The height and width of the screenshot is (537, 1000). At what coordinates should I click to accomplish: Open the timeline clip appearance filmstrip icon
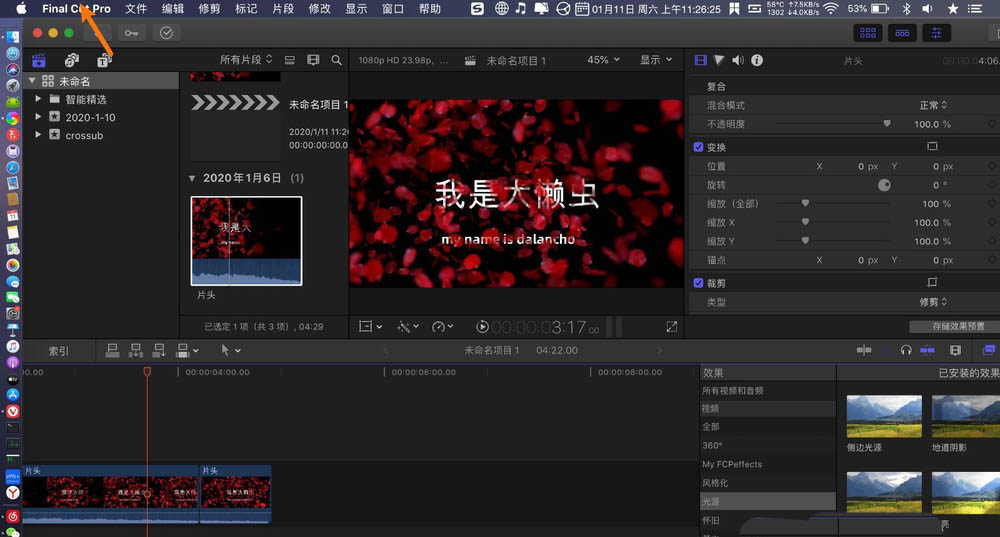(x=955, y=350)
